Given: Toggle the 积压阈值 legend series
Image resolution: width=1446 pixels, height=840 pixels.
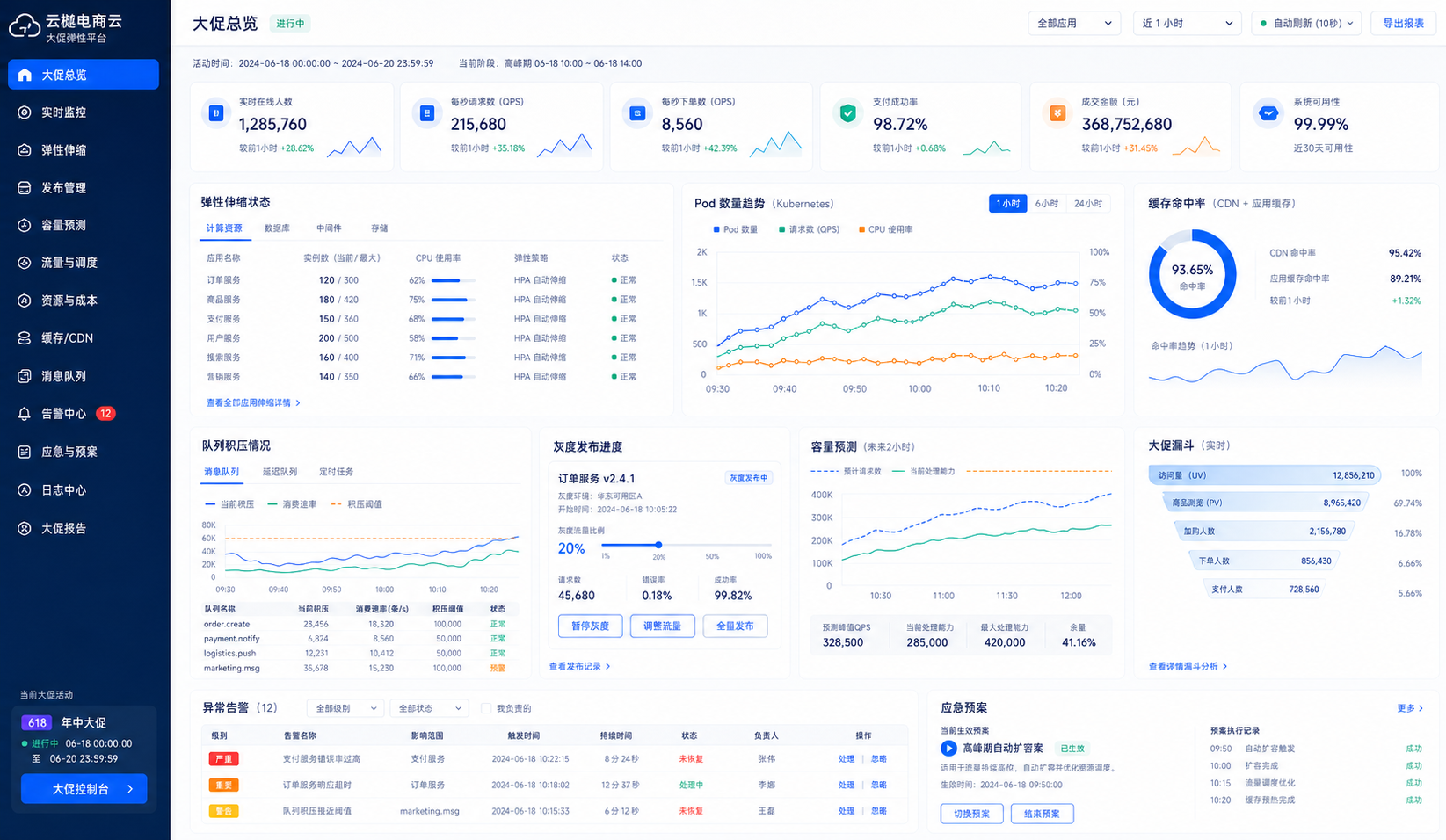Looking at the screenshot, I should click(x=356, y=504).
